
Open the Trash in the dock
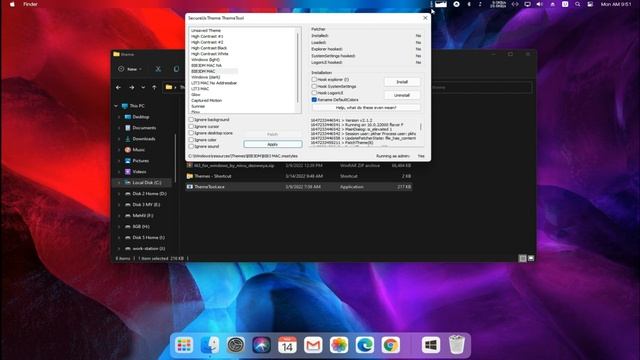pyautogui.click(x=456, y=345)
